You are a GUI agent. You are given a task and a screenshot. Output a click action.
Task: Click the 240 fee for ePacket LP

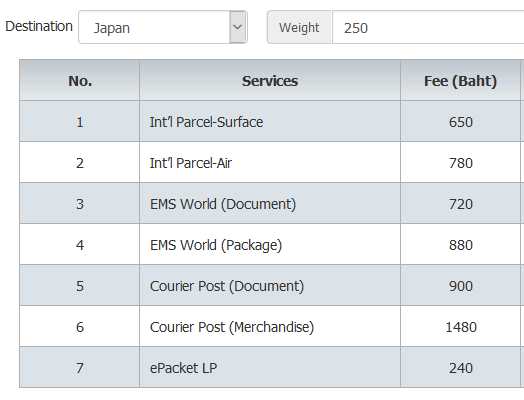pyautogui.click(x=460, y=368)
